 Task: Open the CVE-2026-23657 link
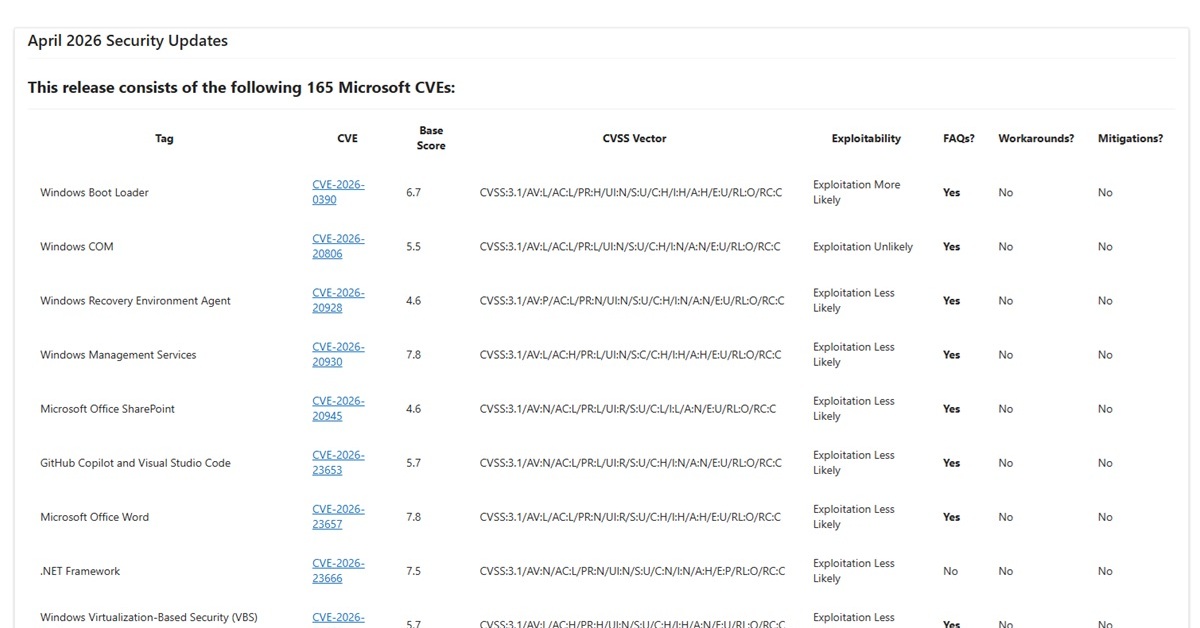click(337, 516)
